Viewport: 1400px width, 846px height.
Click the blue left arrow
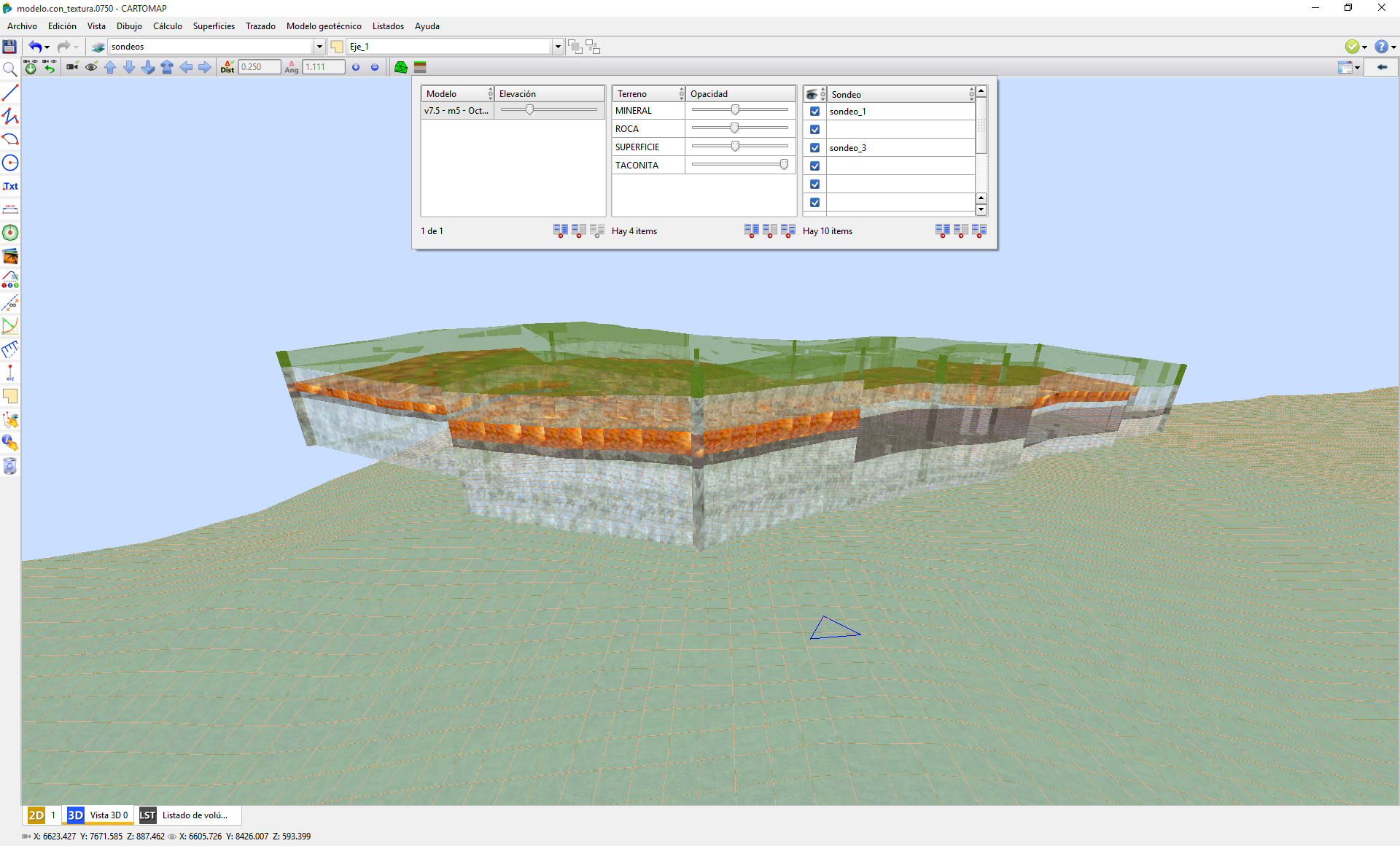[186, 67]
